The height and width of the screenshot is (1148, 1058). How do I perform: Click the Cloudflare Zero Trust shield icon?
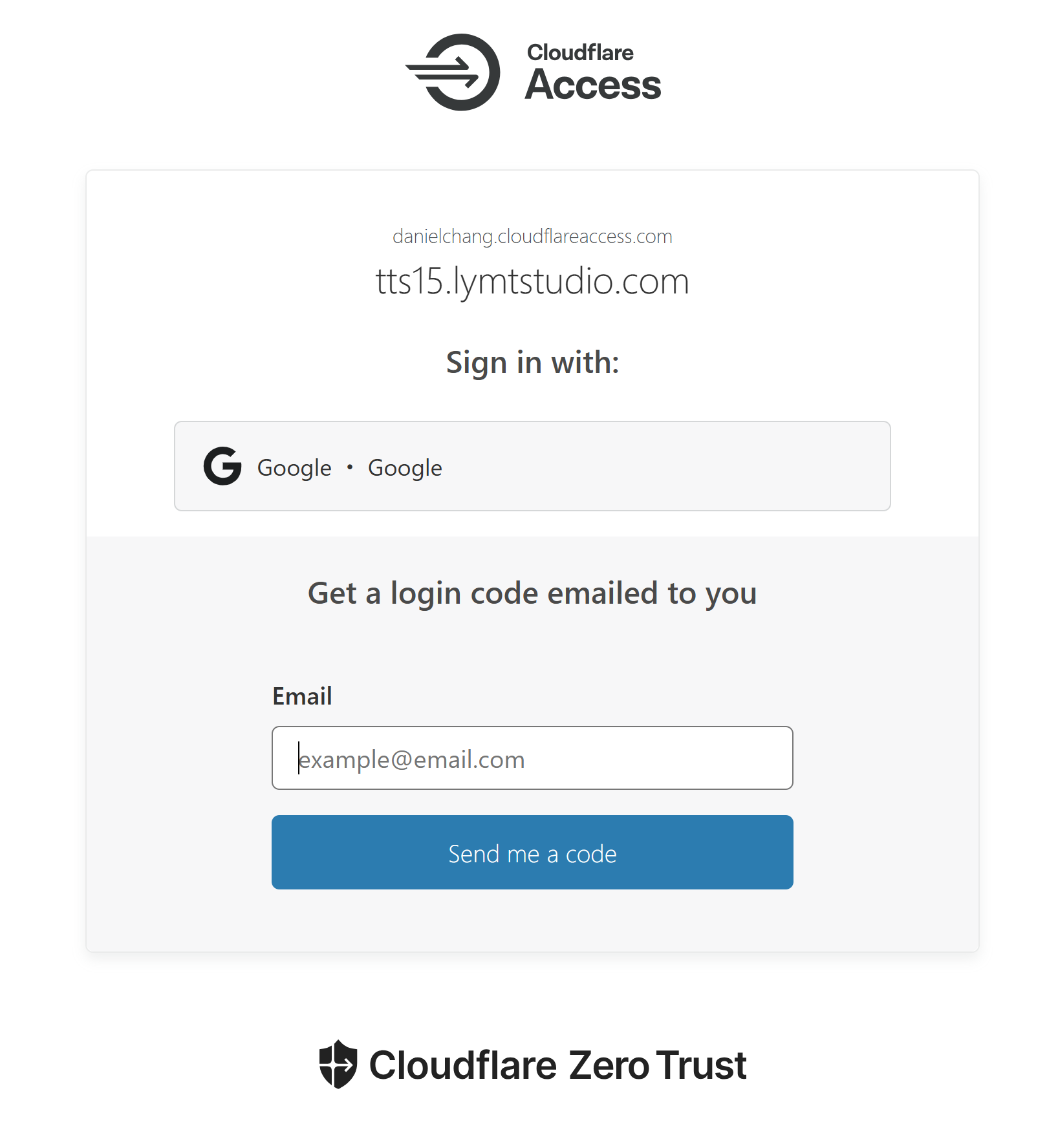338,1064
